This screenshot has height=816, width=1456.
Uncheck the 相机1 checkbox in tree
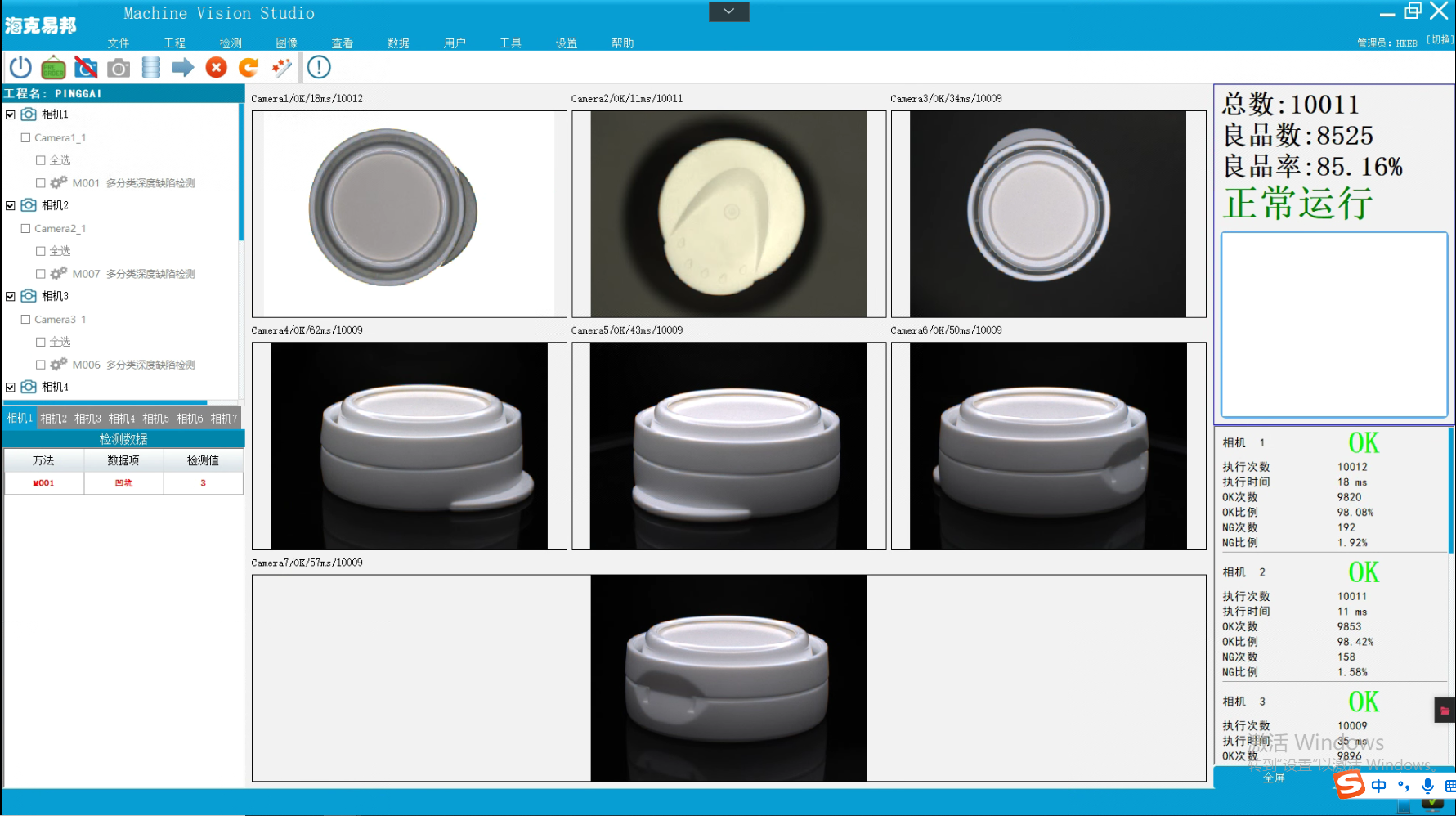[11, 114]
